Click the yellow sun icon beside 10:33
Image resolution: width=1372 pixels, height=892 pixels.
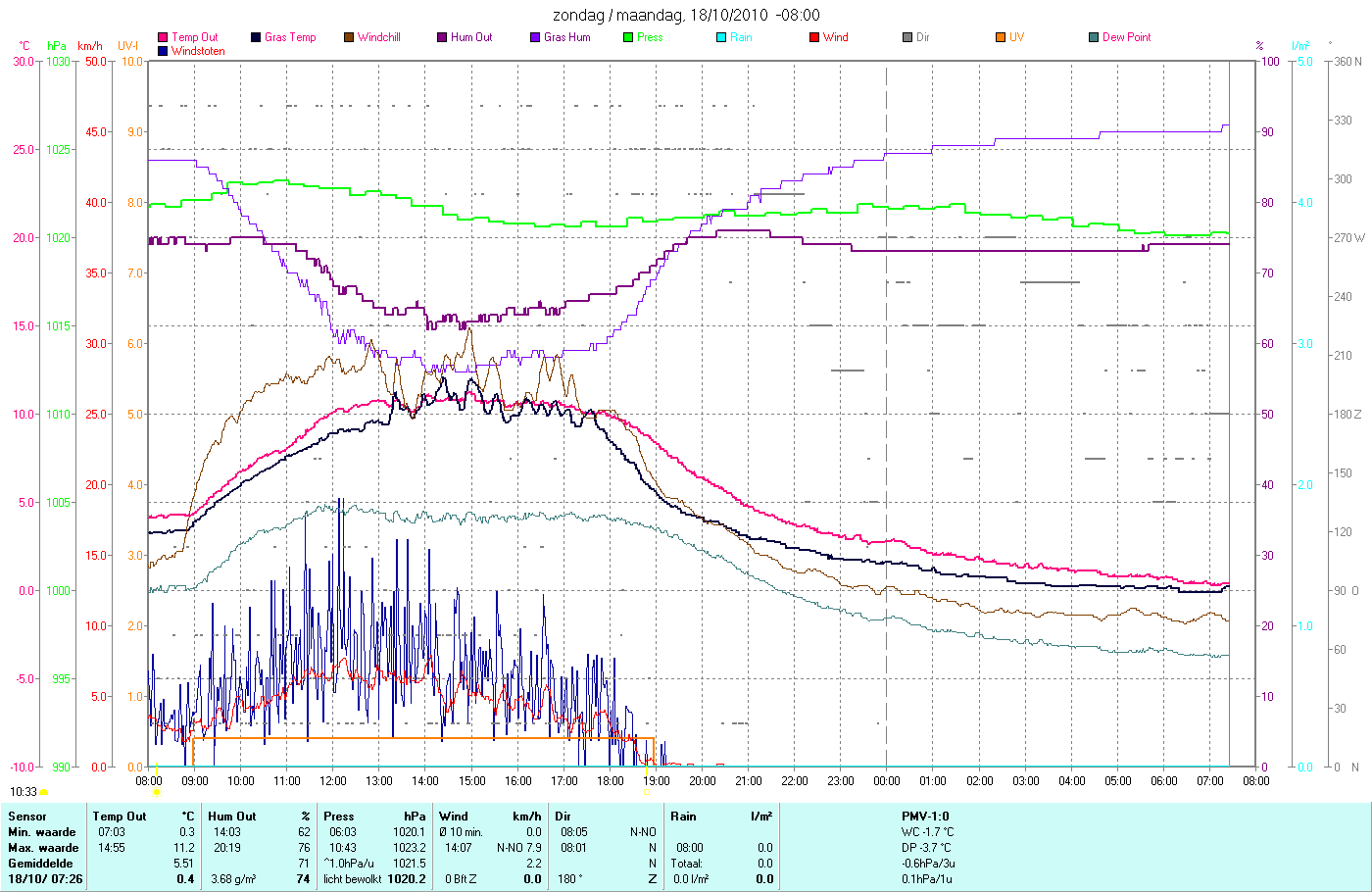(44, 792)
